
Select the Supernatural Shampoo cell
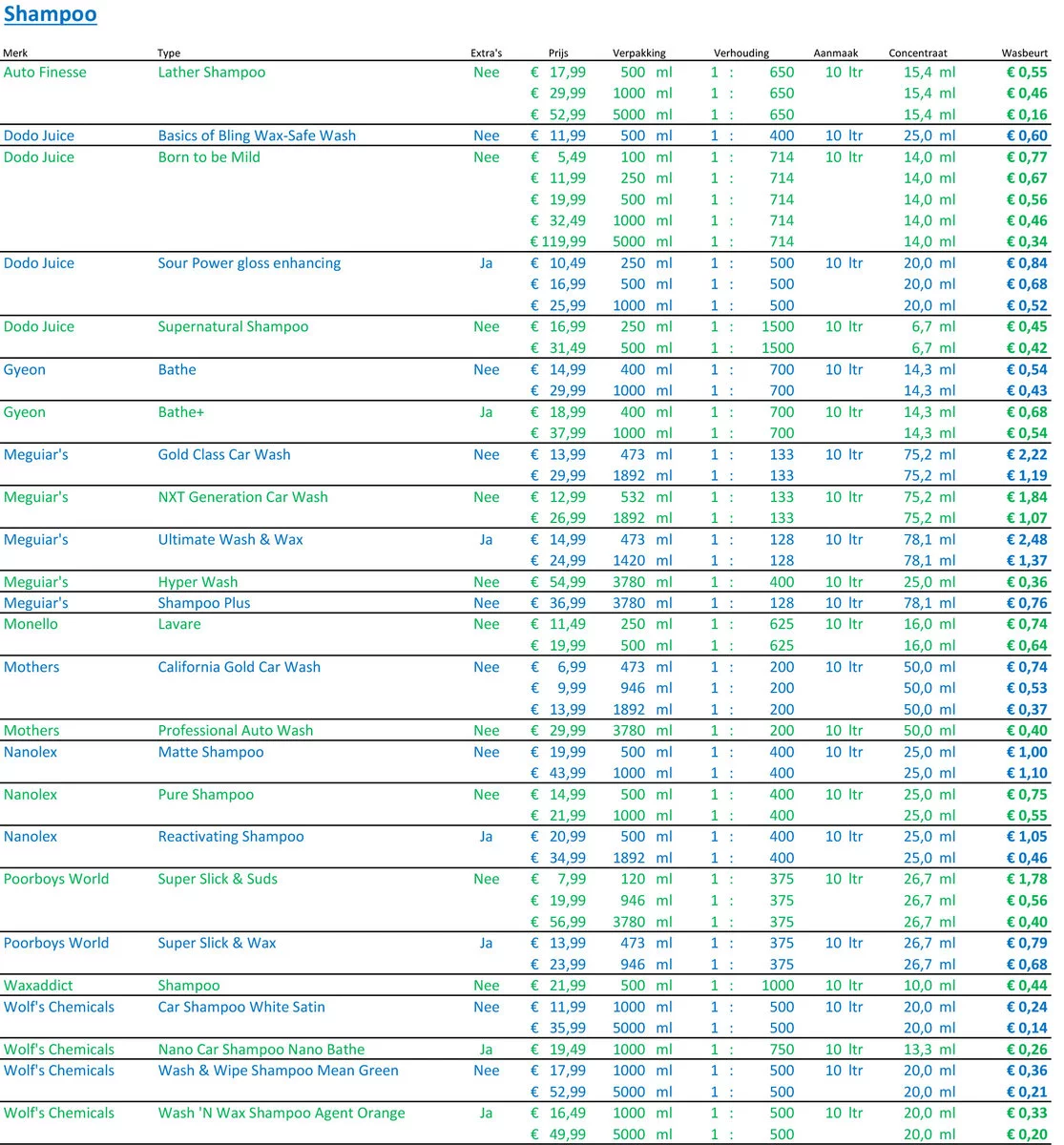233,326
